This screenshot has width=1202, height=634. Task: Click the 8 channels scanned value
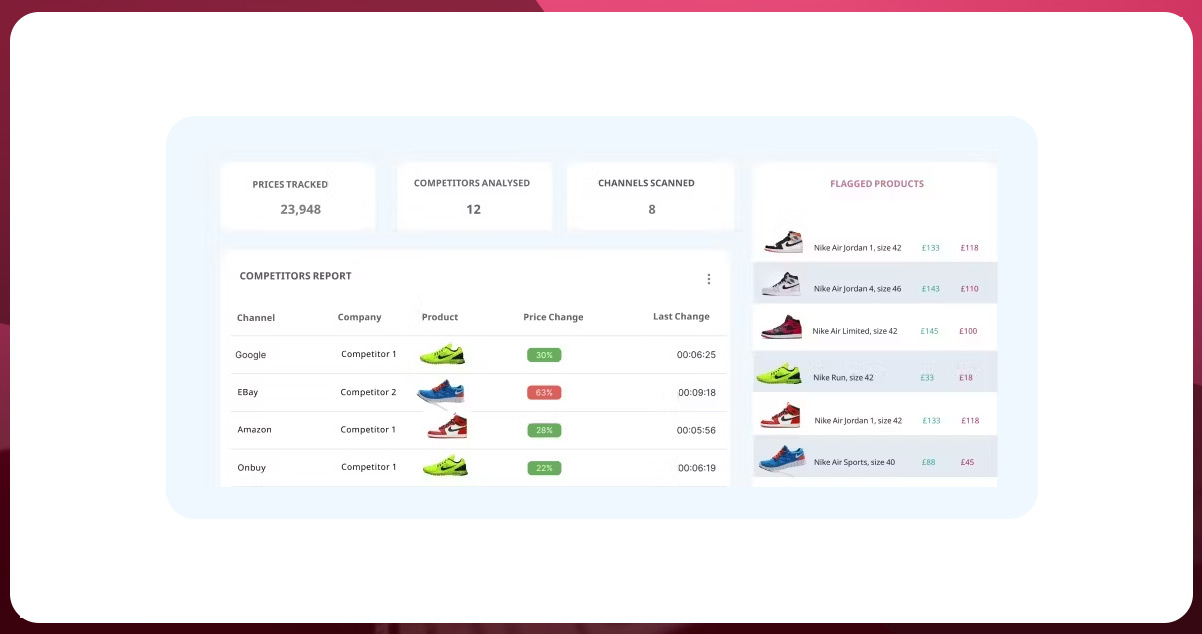(x=652, y=210)
